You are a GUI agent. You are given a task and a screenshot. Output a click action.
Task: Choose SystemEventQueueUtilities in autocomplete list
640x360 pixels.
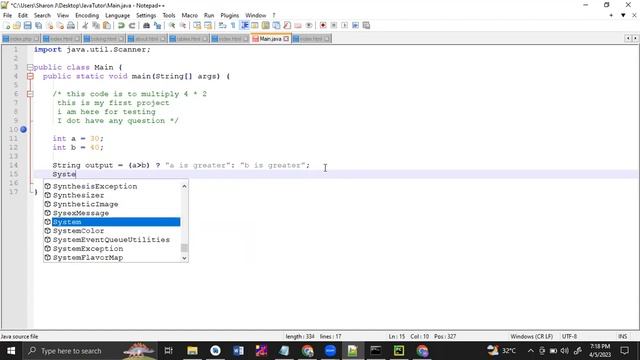tap(112, 240)
